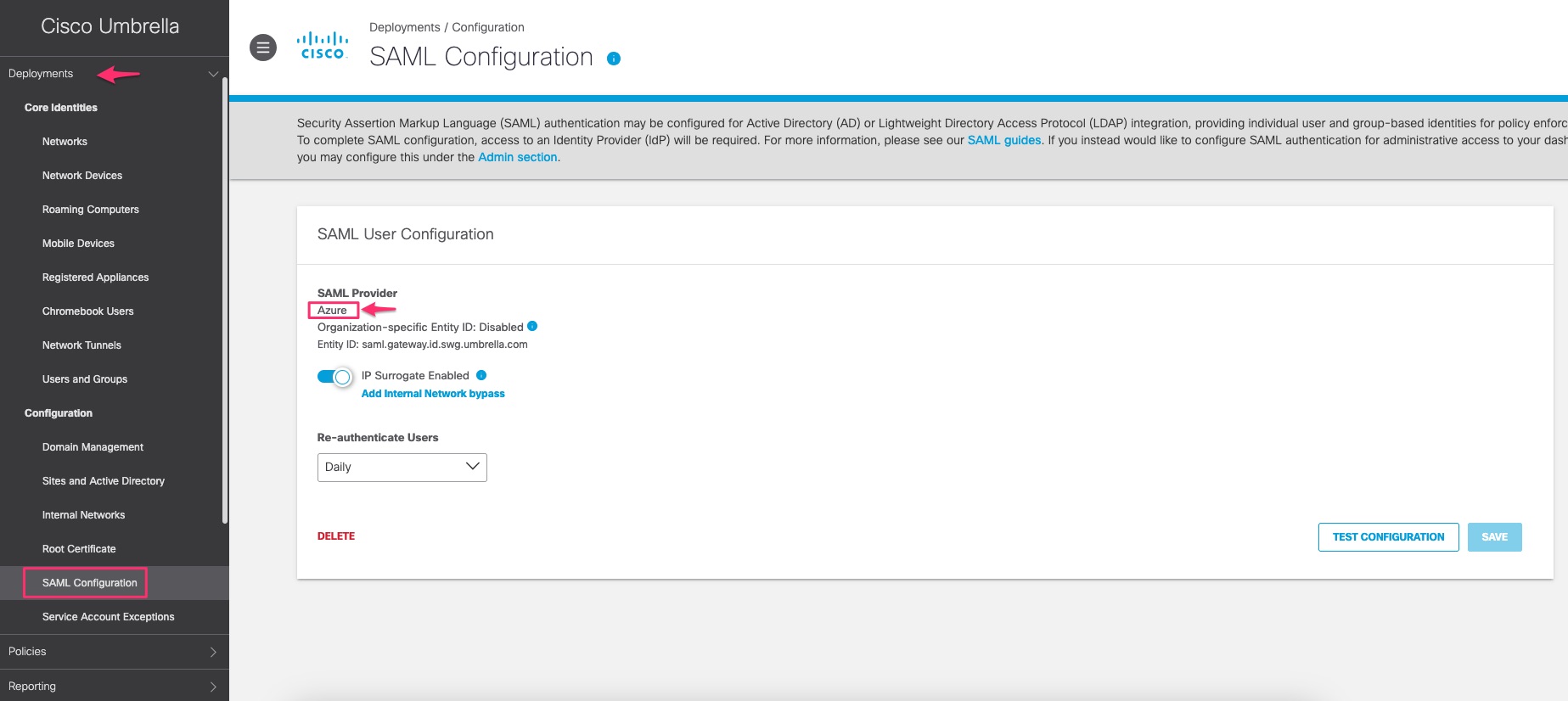1568x701 pixels.
Task: Click the Cisco Umbrella sidebar title
Action: point(110,26)
